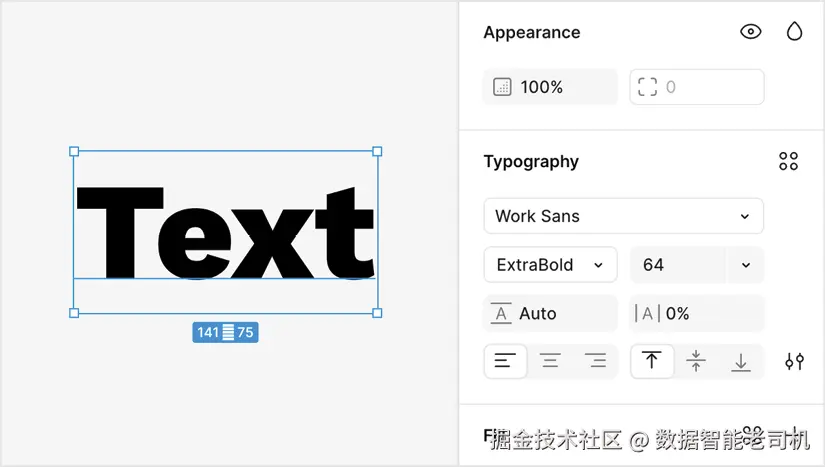
Task: Select the letter spacing field showing 0%
Action: click(x=697, y=313)
